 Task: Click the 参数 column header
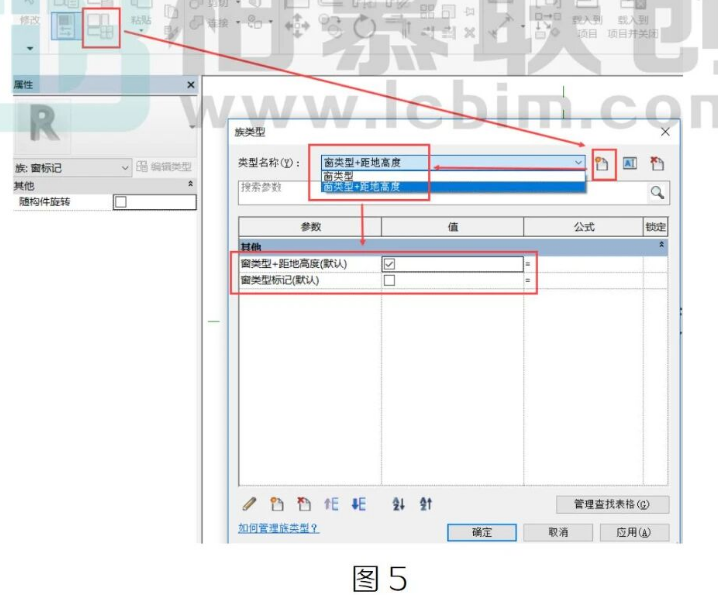(x=310, y=227)
